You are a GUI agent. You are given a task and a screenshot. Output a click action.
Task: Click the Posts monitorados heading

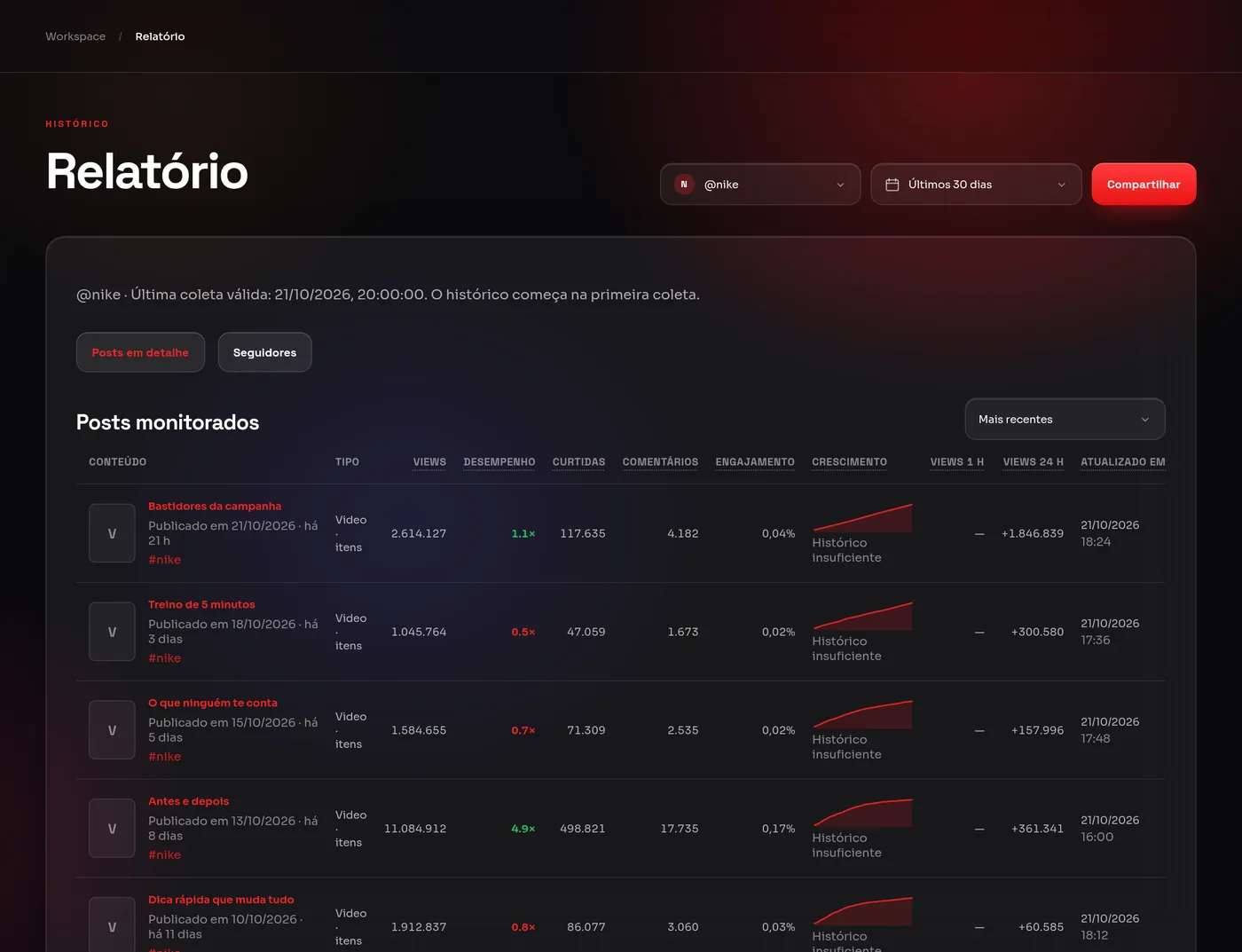[x=168, y=422]
